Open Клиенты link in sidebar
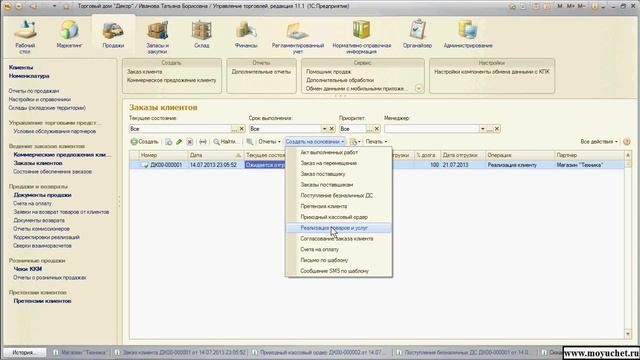The image size is (640, 360). click(21, 67)
